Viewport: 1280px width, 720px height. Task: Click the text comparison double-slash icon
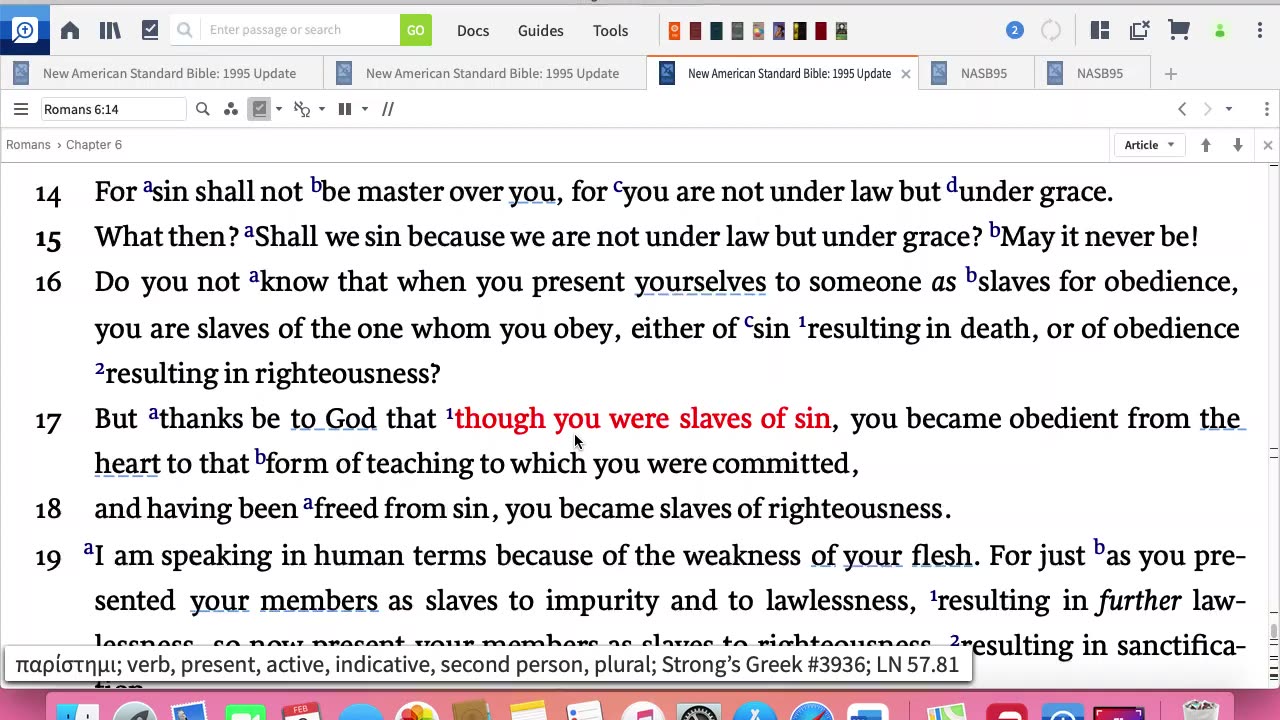(x=388, y=109)
